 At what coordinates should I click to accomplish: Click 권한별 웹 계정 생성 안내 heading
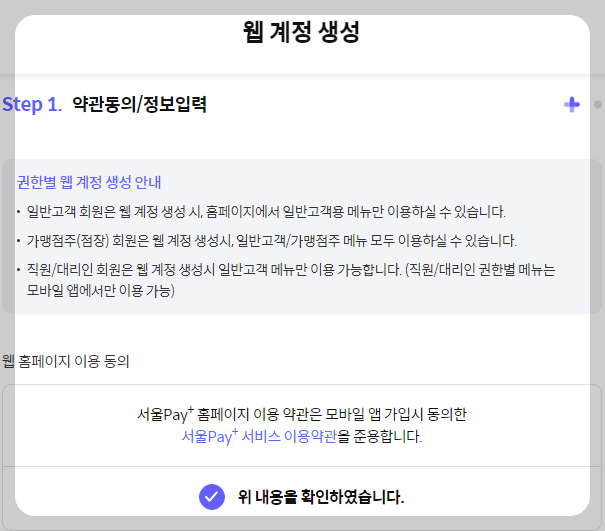[89, 182]
